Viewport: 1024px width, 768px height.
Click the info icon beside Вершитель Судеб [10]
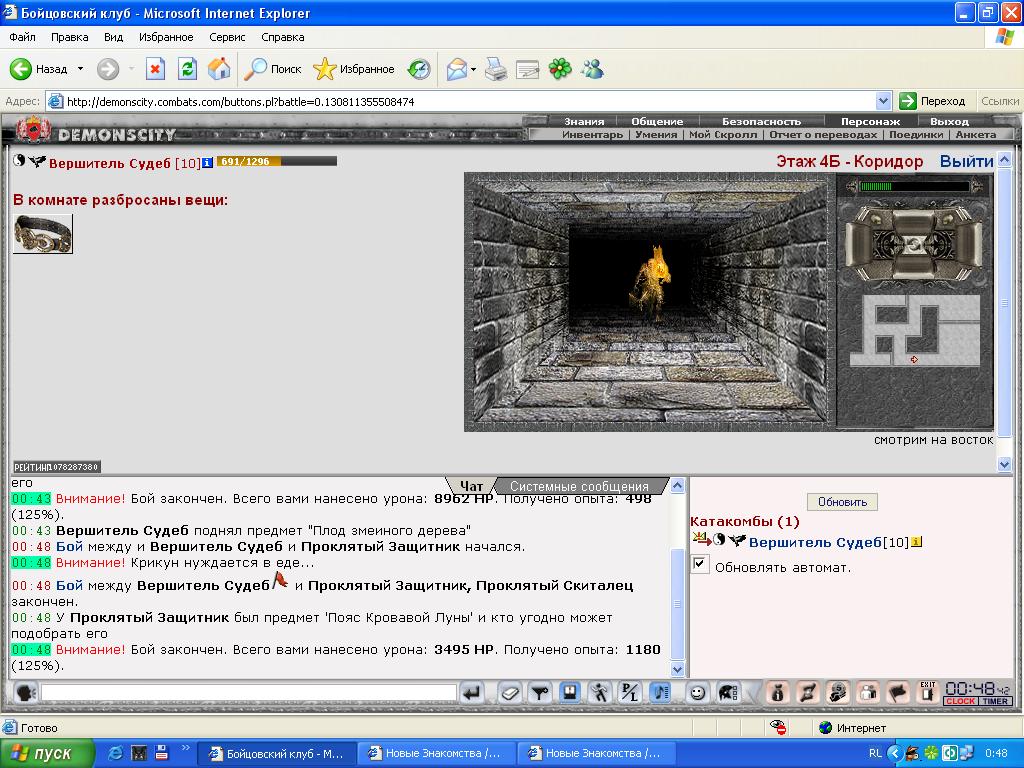click(207, 163)
